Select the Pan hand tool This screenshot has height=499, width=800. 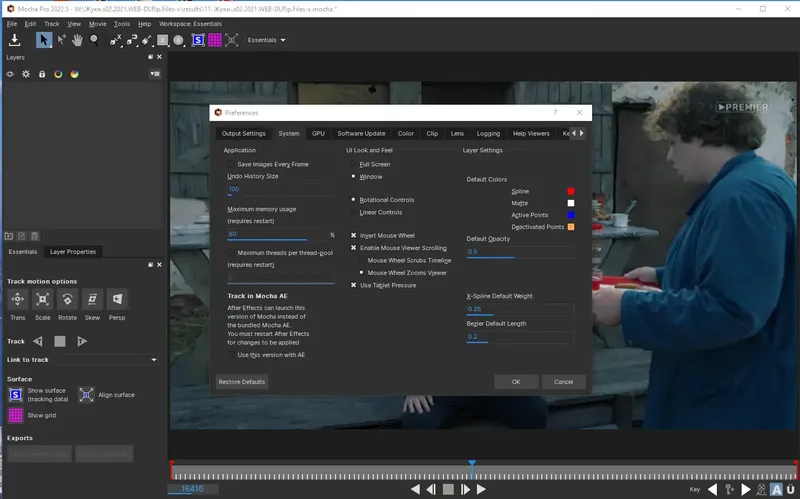(78, 40)
